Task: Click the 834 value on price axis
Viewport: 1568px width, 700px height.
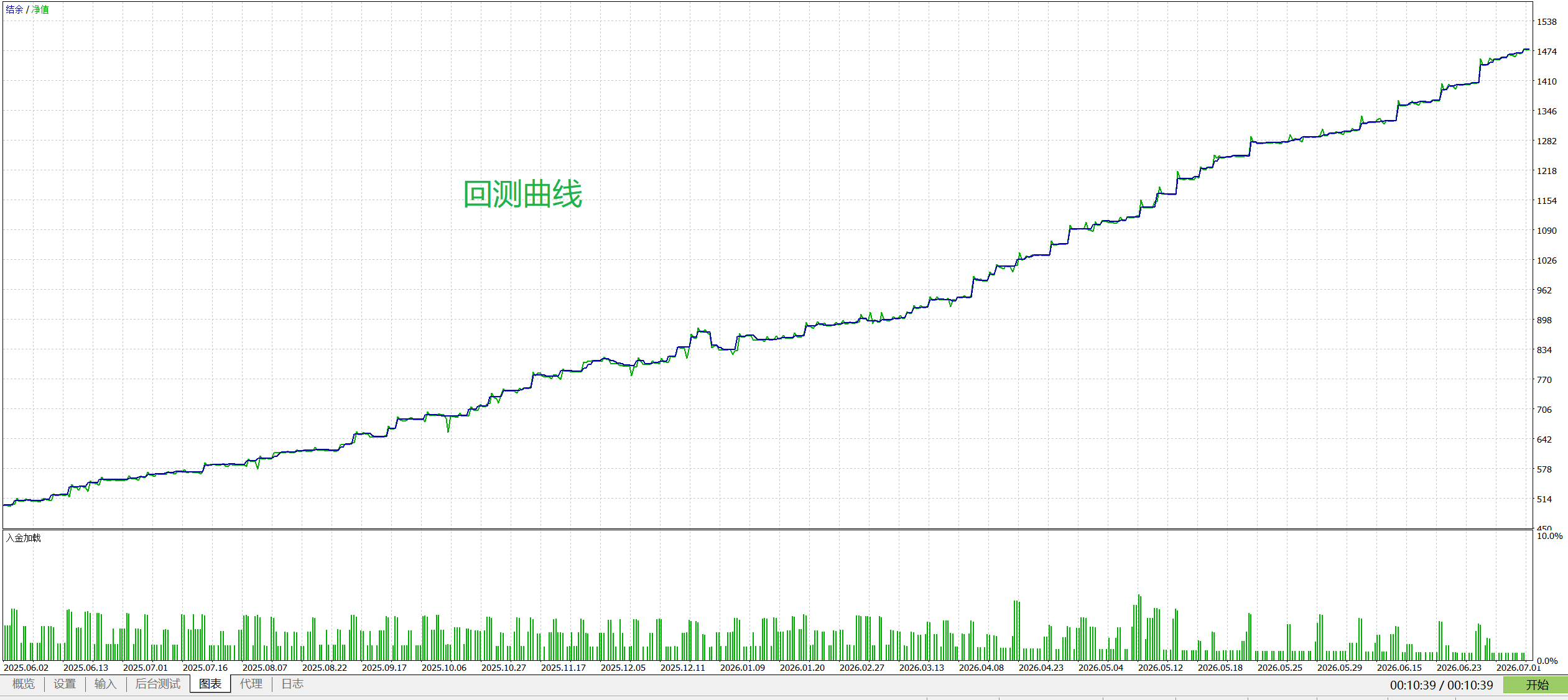Action: 1544,350
